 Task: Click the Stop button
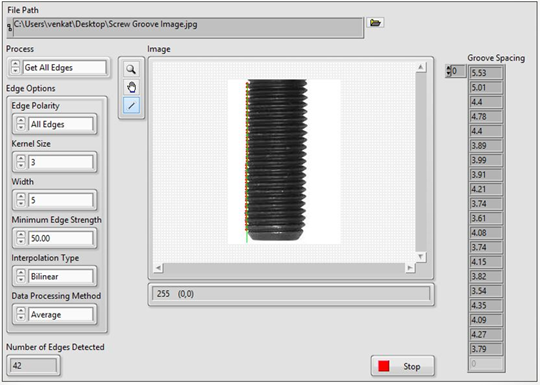403,366
